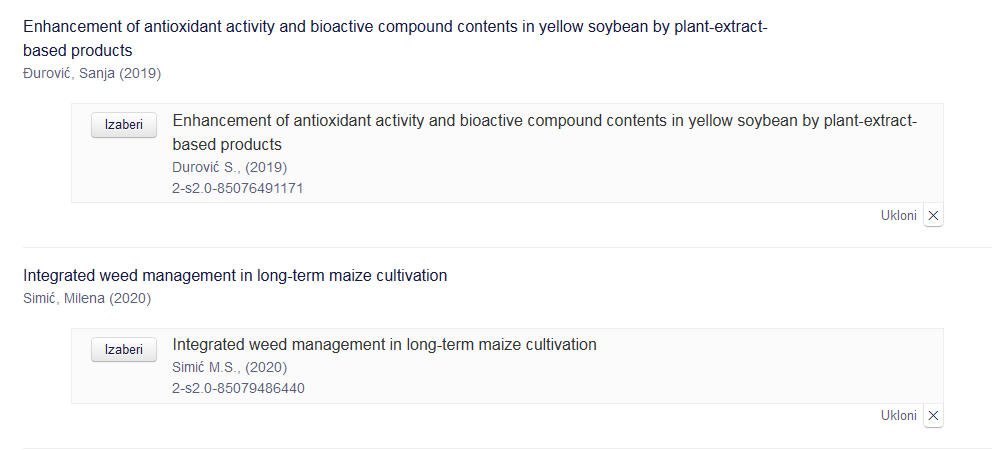Viewport: 995px width, 450px height.
Task: Click the X icon for the maize record
Action: tap(933, 415)
